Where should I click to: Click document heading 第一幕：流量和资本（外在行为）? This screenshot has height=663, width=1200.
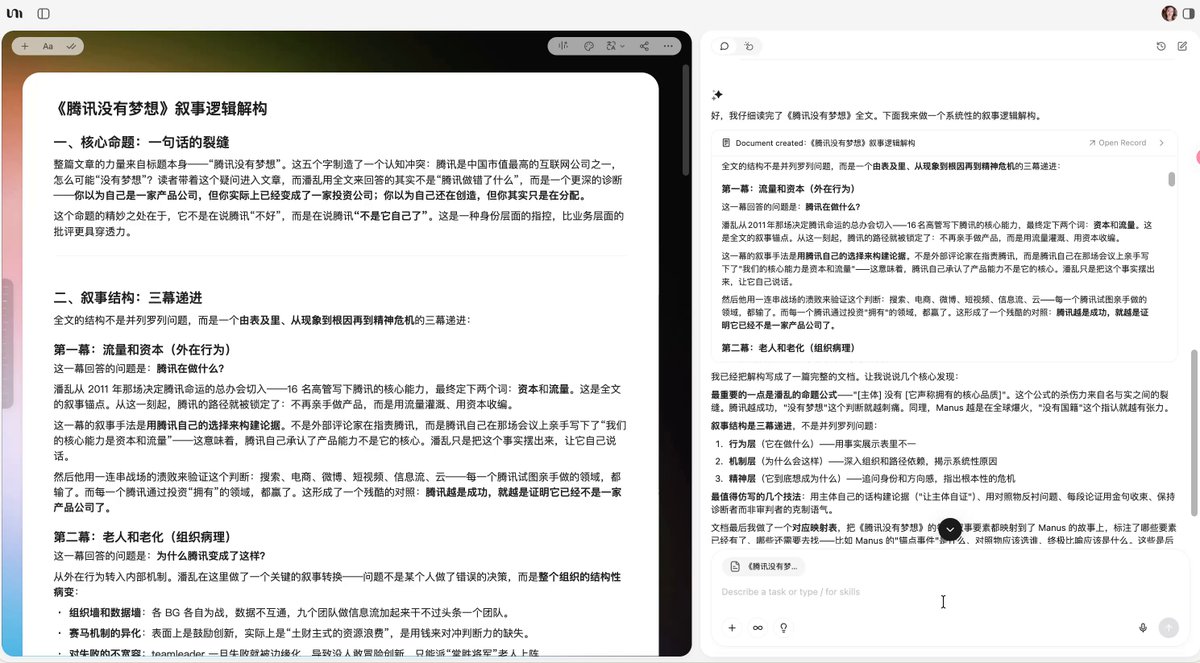[142, 350]
